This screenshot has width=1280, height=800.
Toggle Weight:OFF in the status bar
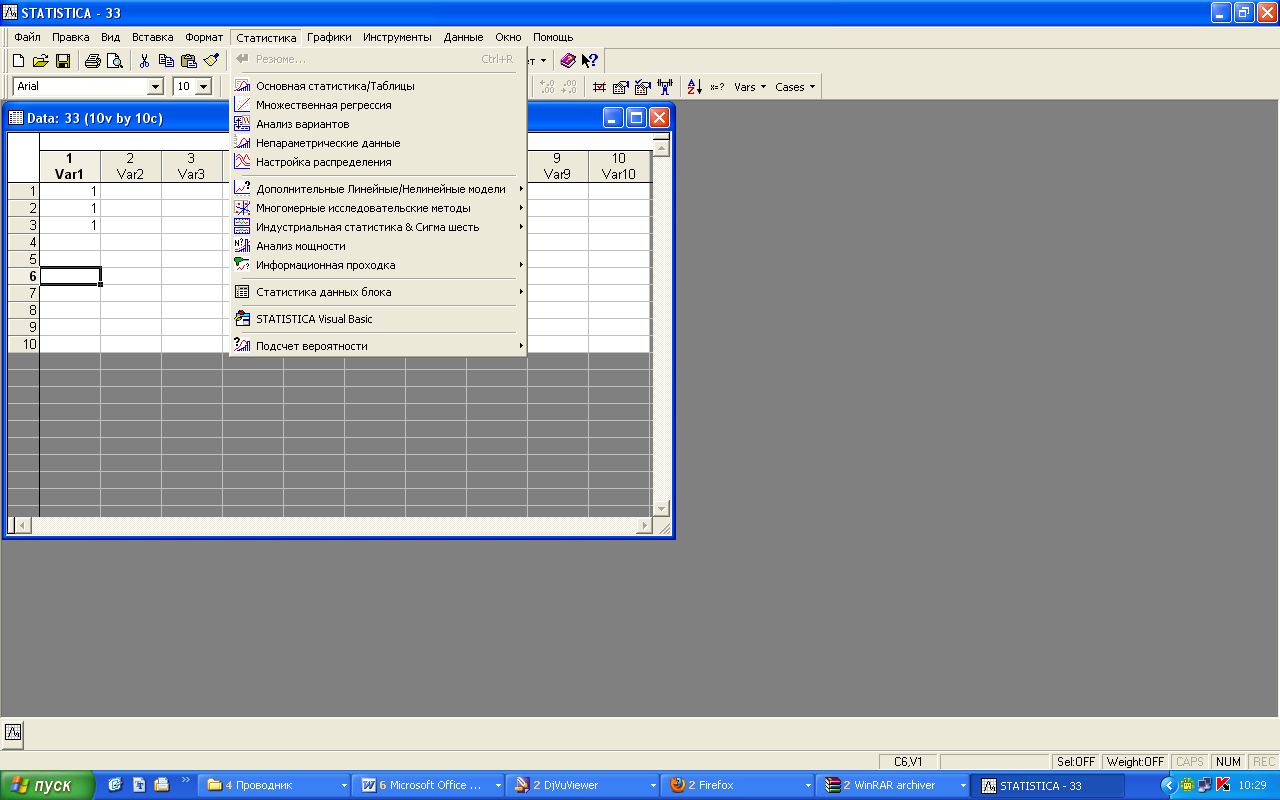point(1135,762)
